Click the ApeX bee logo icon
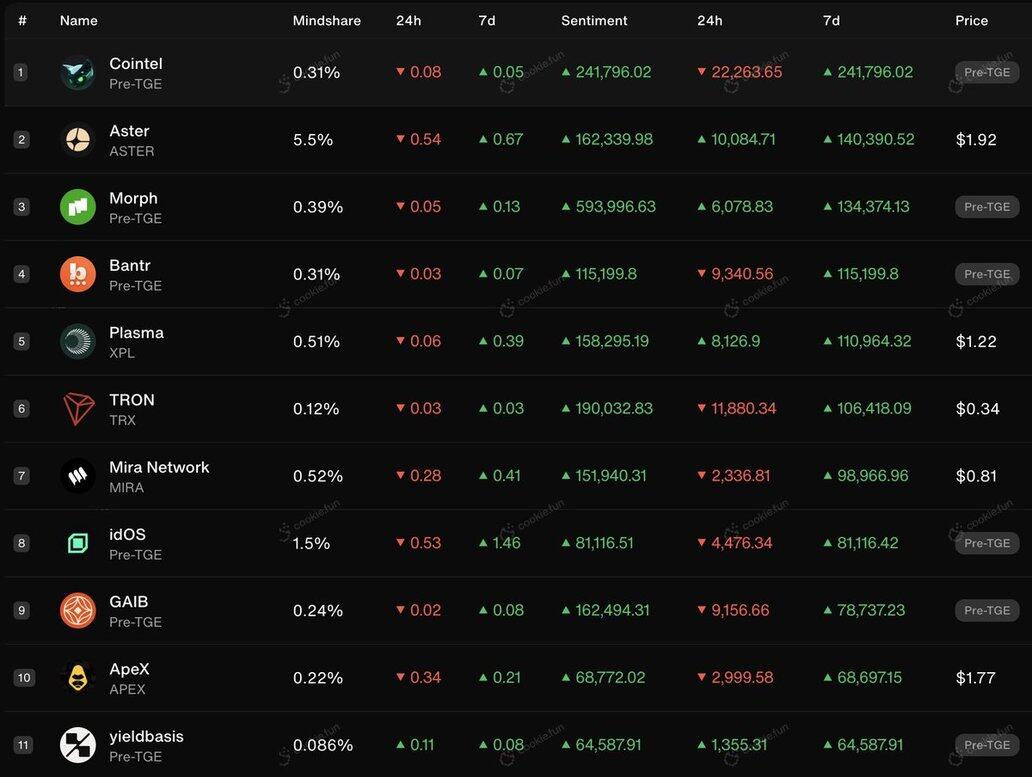 78,678
